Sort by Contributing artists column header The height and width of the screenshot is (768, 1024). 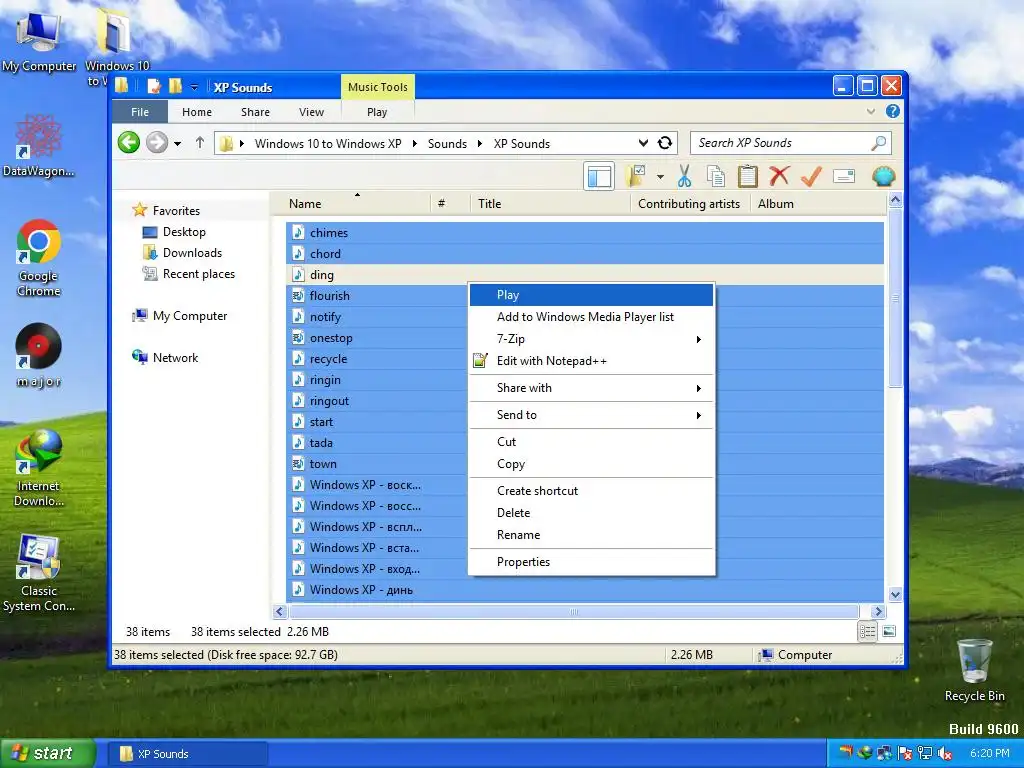point(688,204)
